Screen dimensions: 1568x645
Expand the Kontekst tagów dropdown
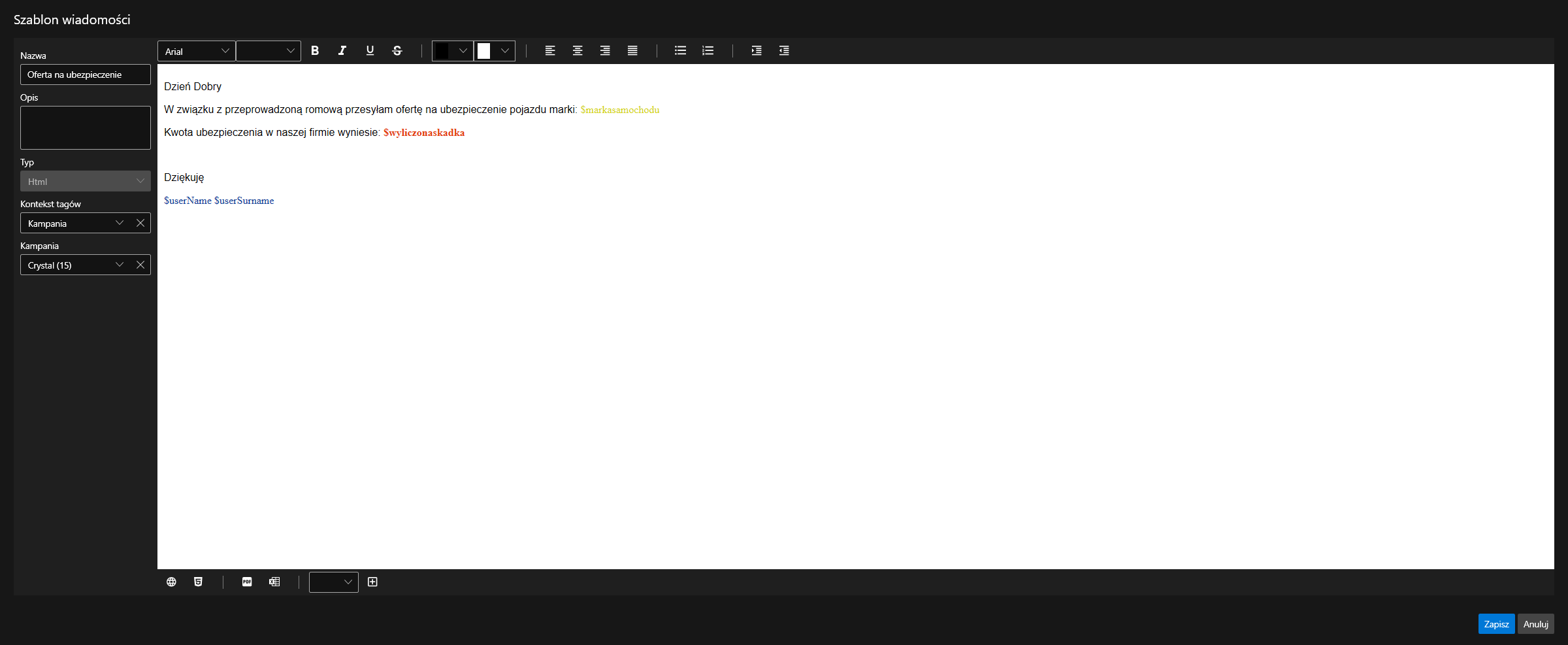point(120,223)
